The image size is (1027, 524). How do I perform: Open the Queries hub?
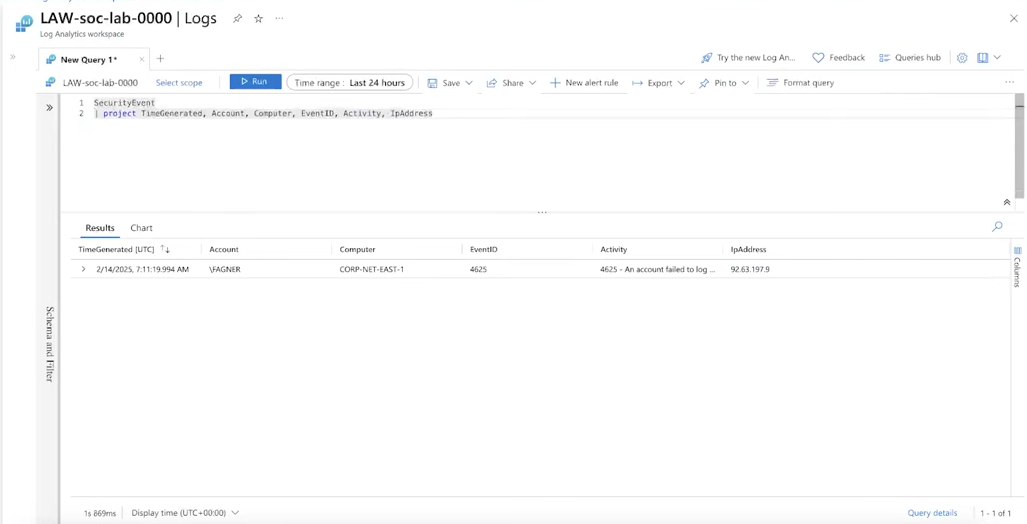tap(910, 58)
